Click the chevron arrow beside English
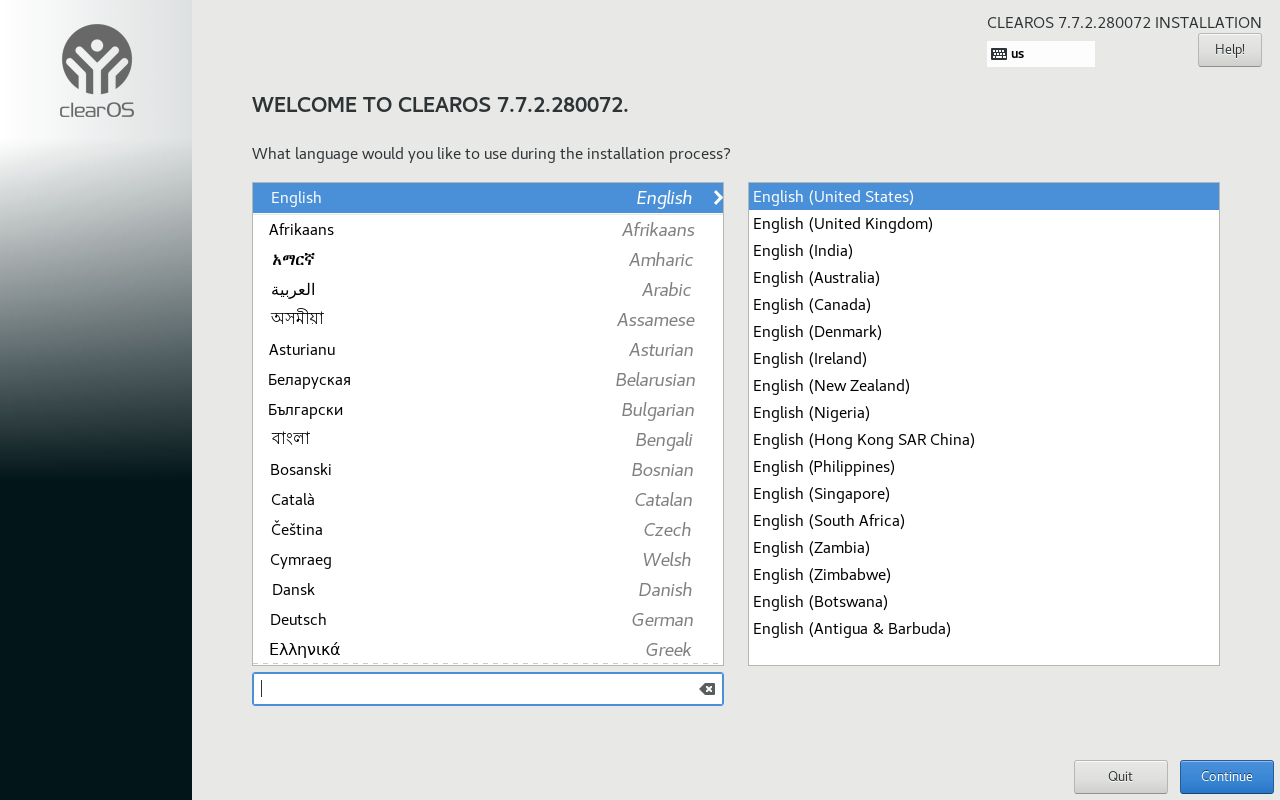The width and height of the screenshot is (1280, 800). (717, 198)
